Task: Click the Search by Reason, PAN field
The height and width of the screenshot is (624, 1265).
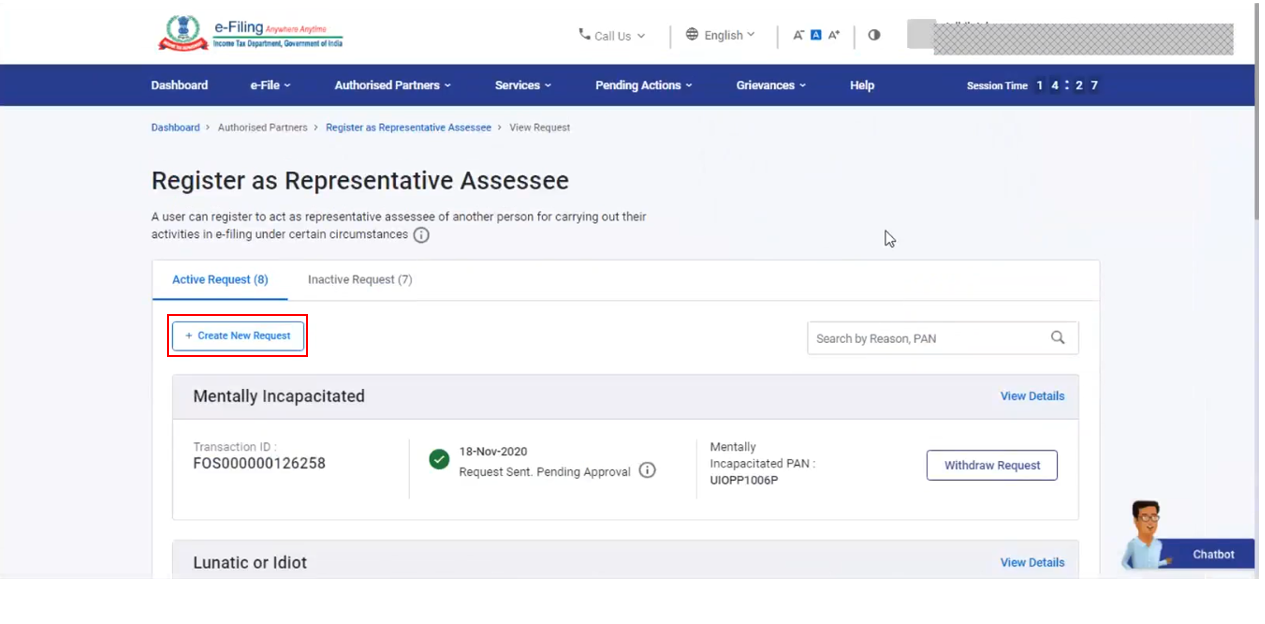Action: pos(925,338)
